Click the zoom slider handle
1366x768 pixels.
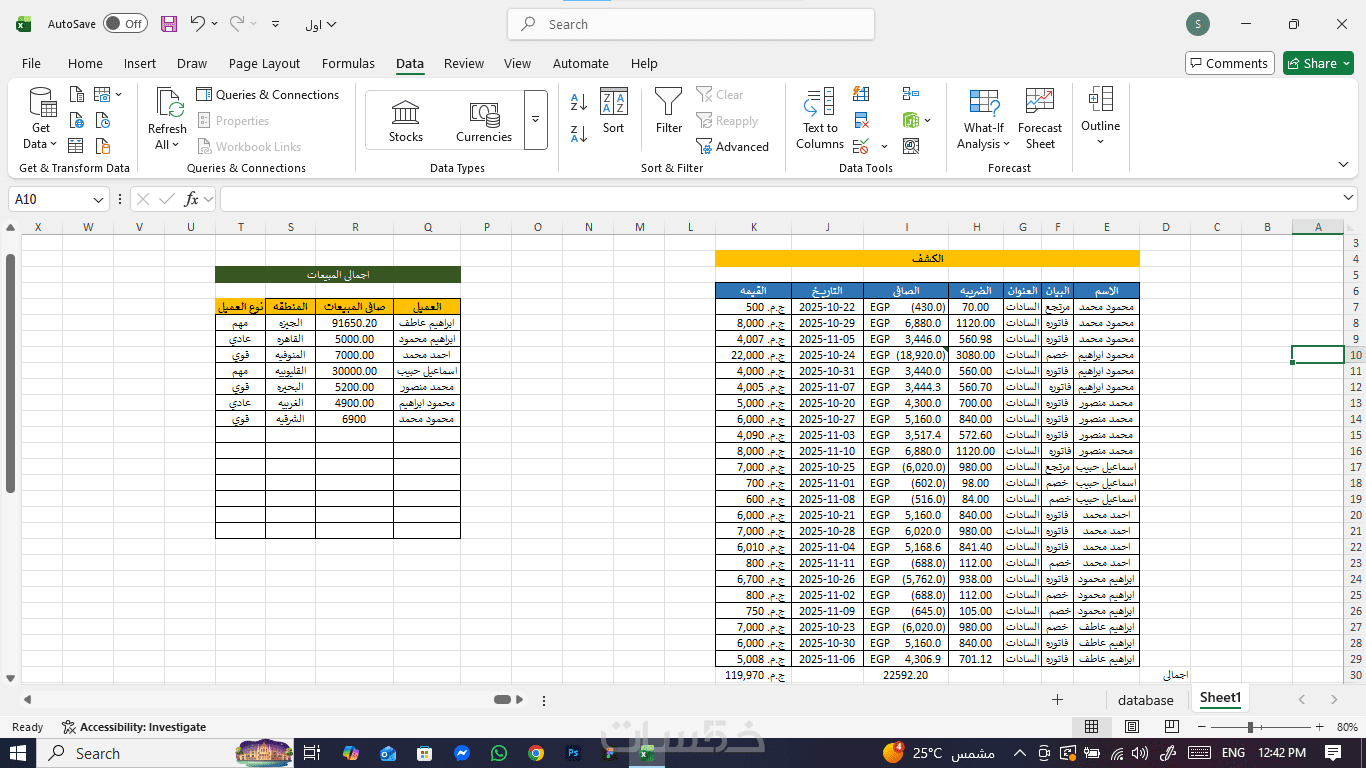click(1250, 727)
